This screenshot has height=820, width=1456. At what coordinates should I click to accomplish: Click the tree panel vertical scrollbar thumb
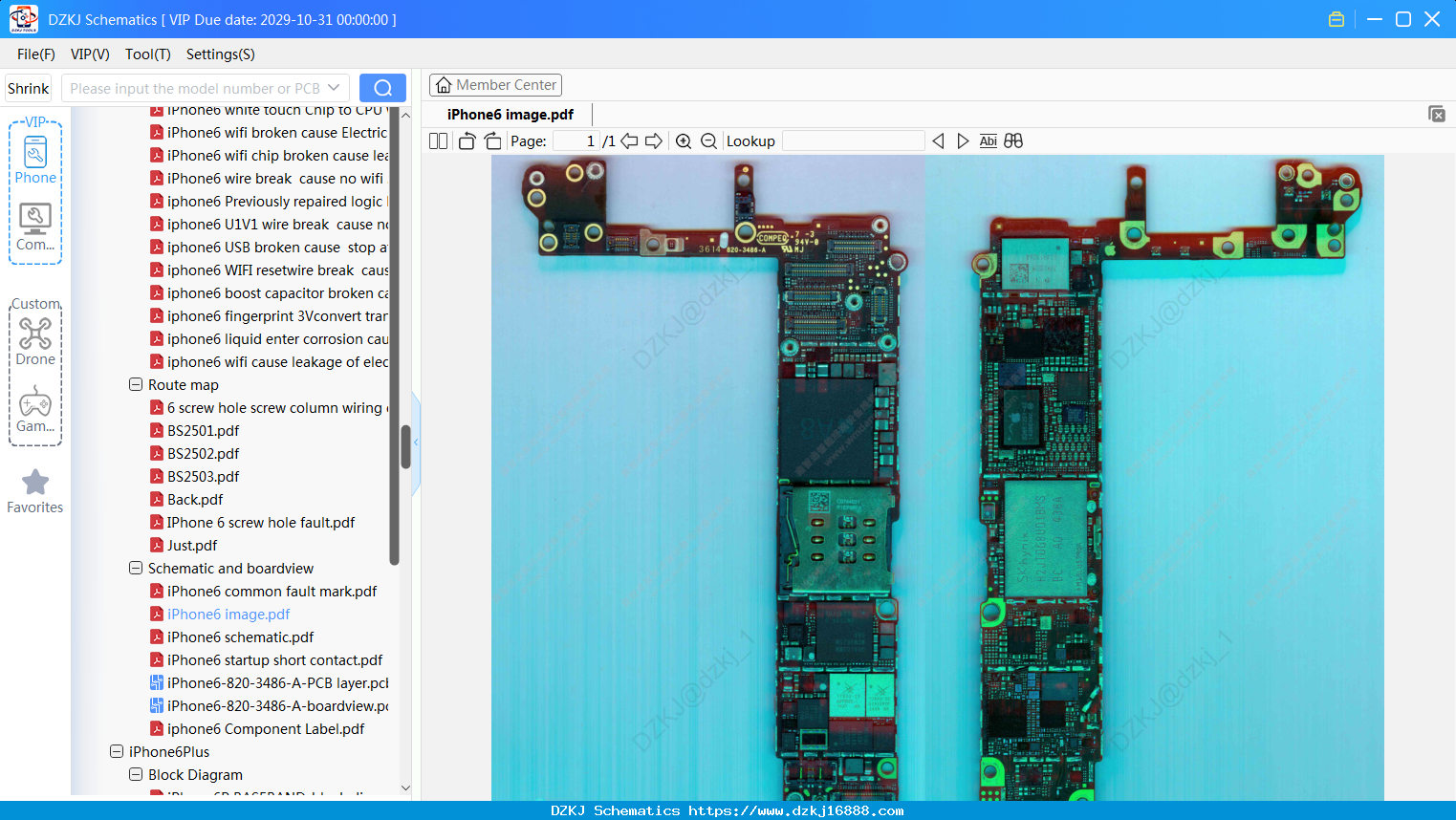point(405,446)
